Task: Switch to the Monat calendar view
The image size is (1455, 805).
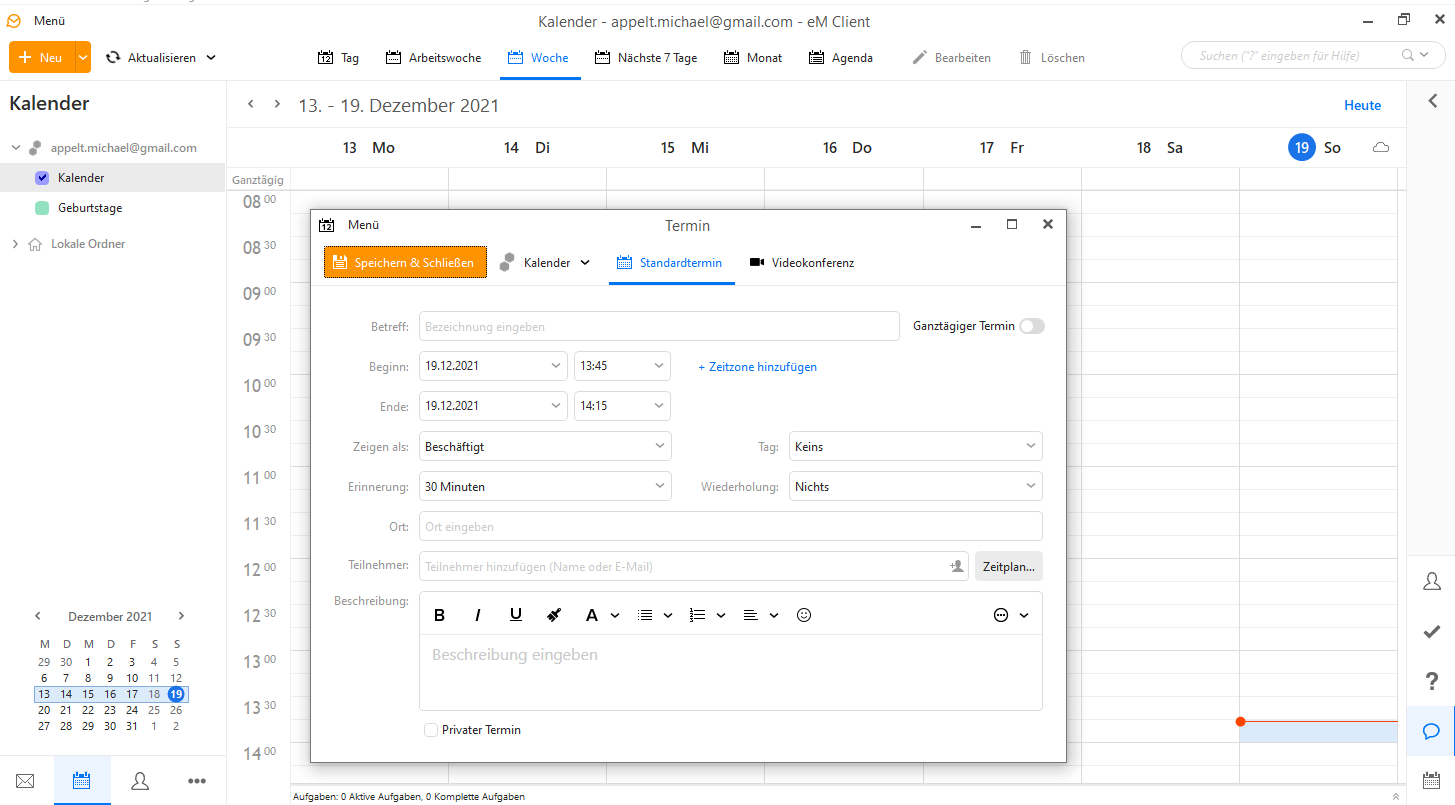Action: coord(753,58)
